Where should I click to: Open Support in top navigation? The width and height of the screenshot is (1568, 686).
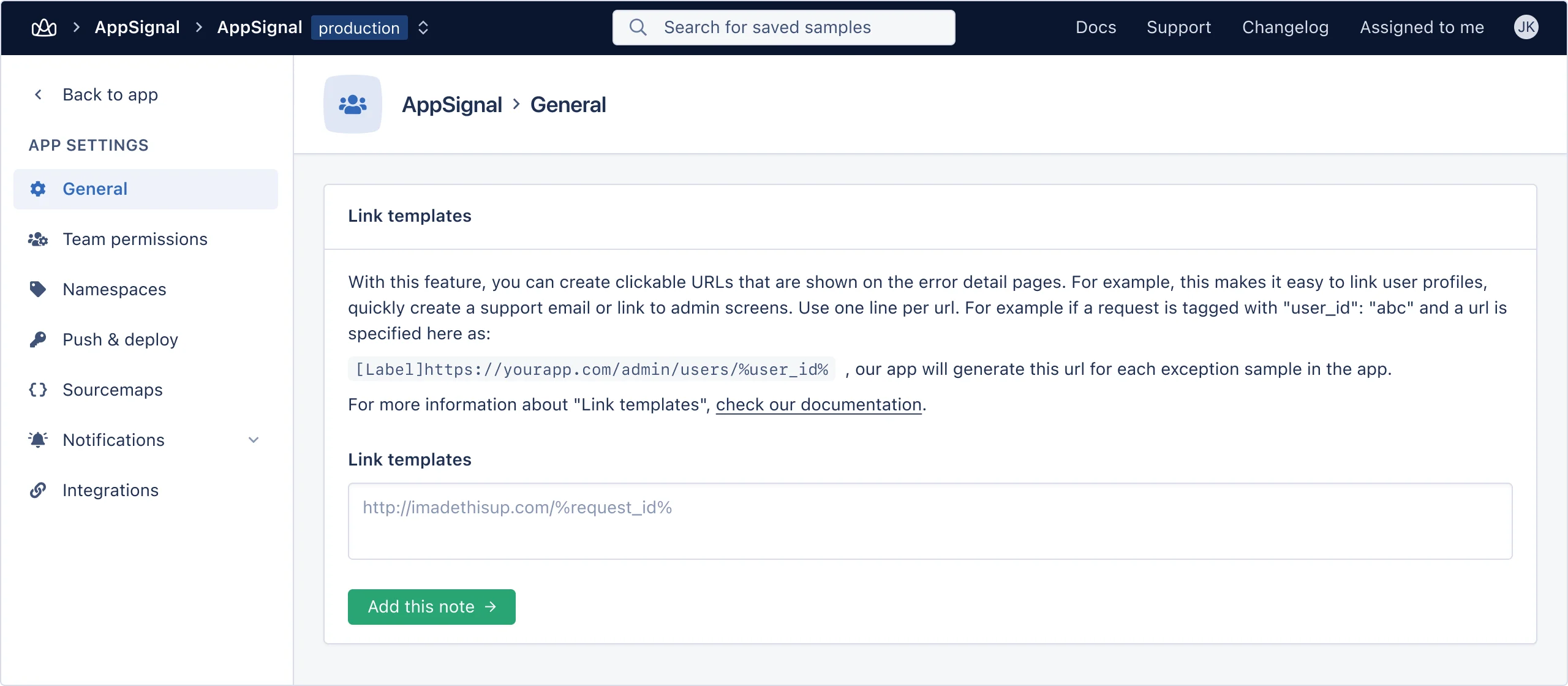pos(1178,28)
